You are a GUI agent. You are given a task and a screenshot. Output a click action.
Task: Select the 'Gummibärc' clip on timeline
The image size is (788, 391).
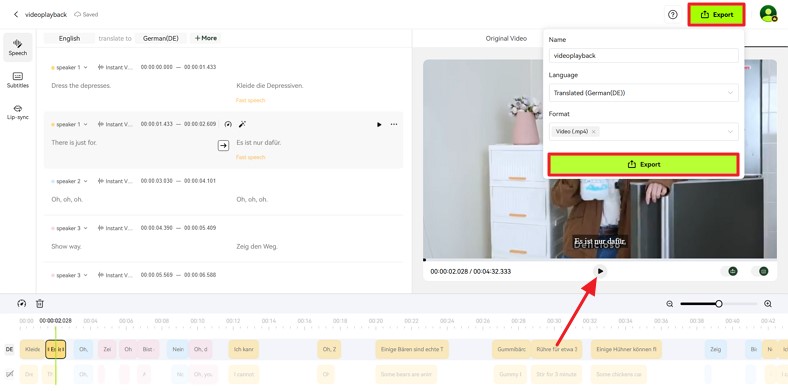click(x=511, y=349)
